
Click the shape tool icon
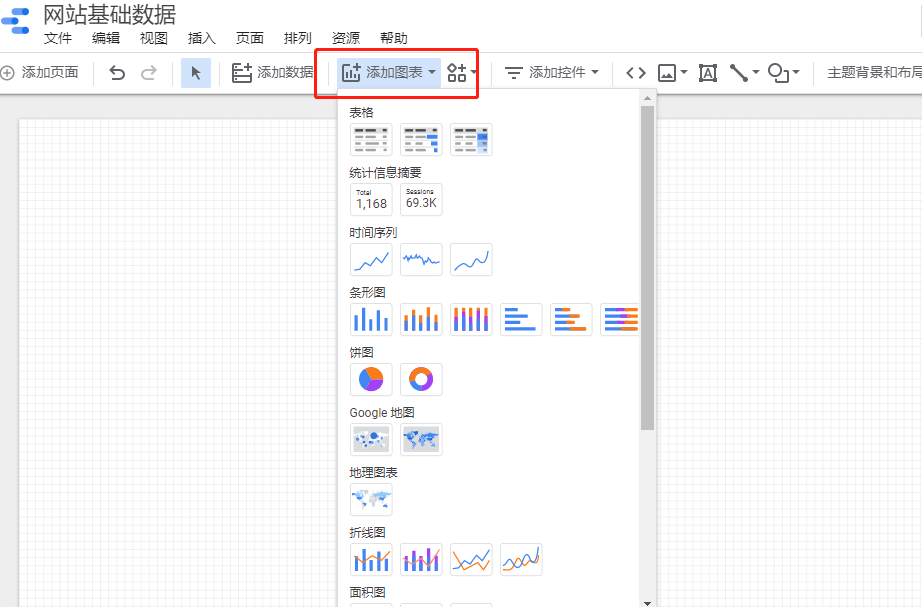tap(779, 73)
